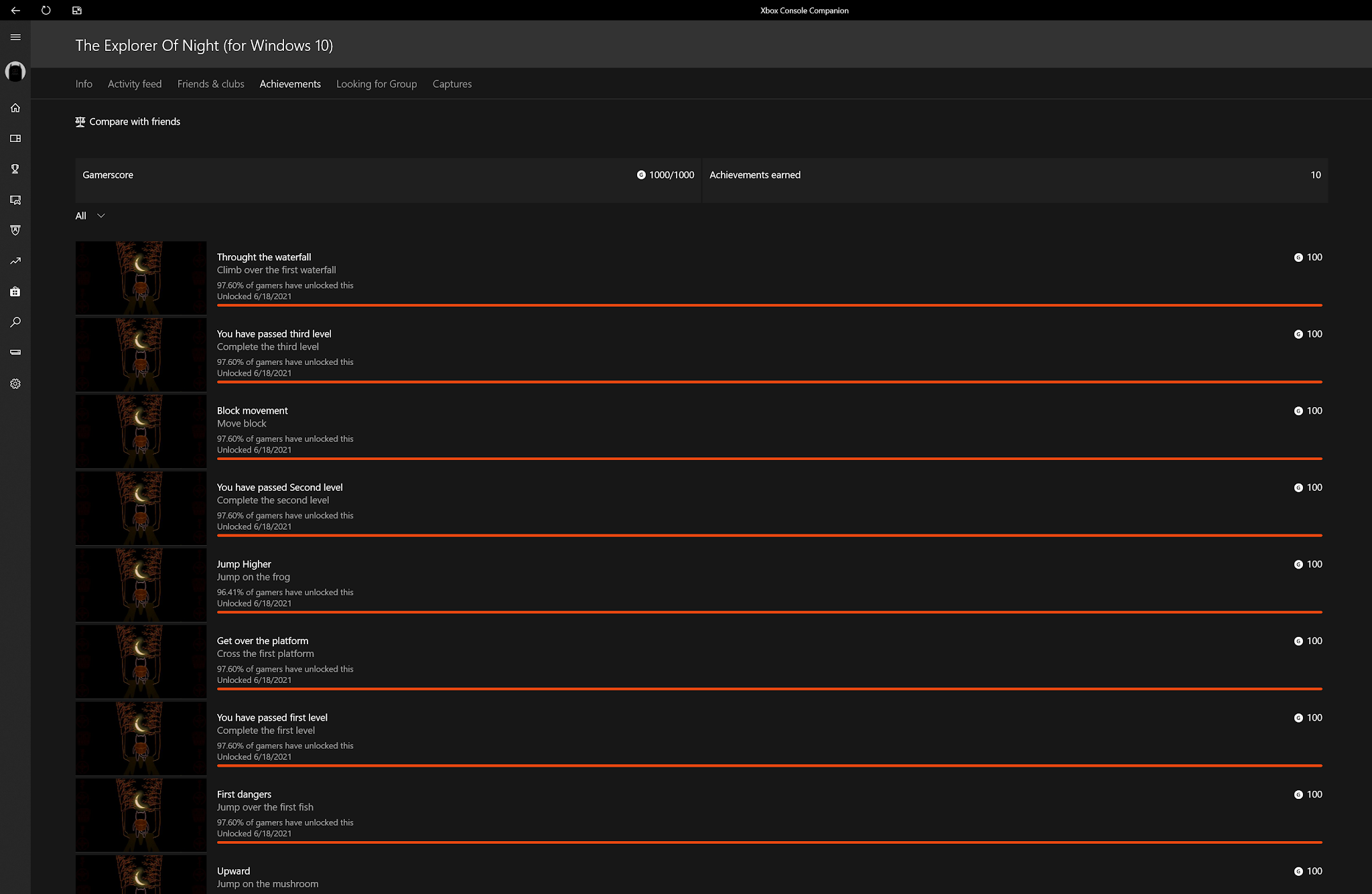Go back with the back arrow
This screenshot has width=1372, height=894.
click(15, 11)
